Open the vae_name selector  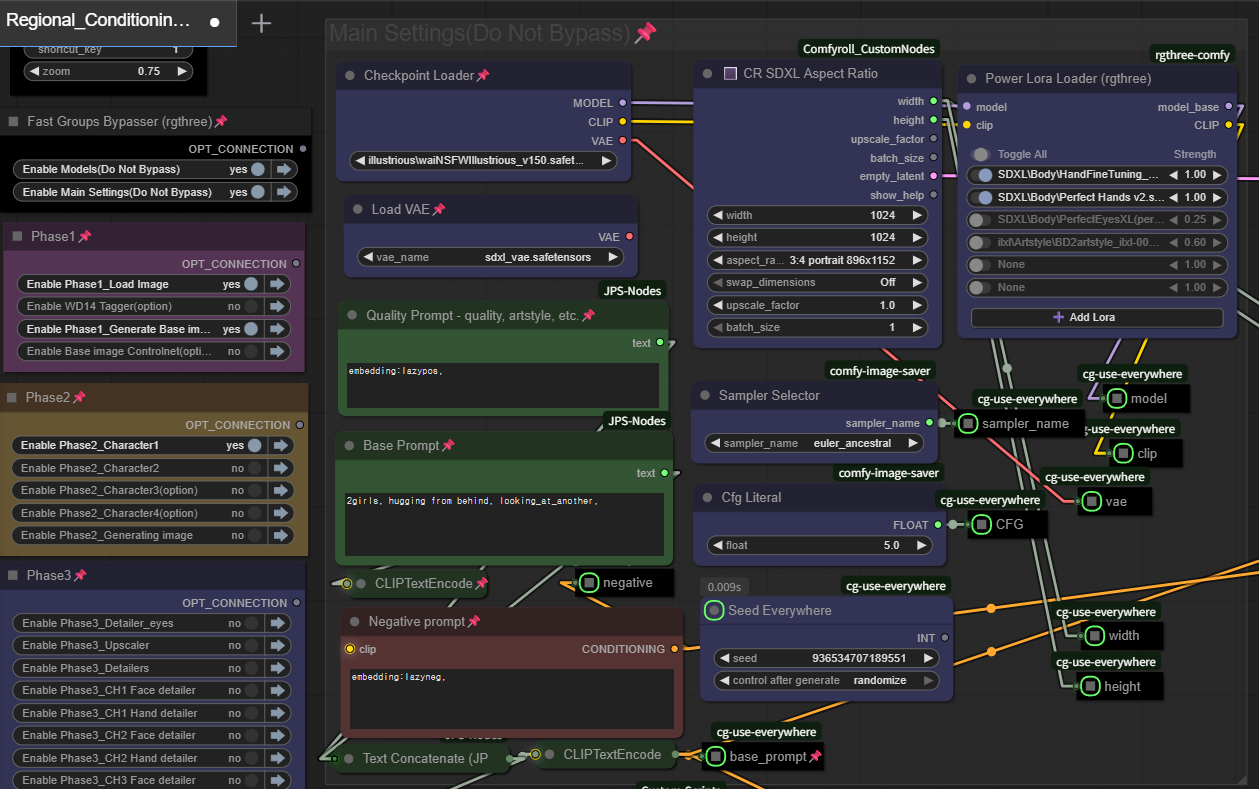pyautogui.click(x=490, y=257)
